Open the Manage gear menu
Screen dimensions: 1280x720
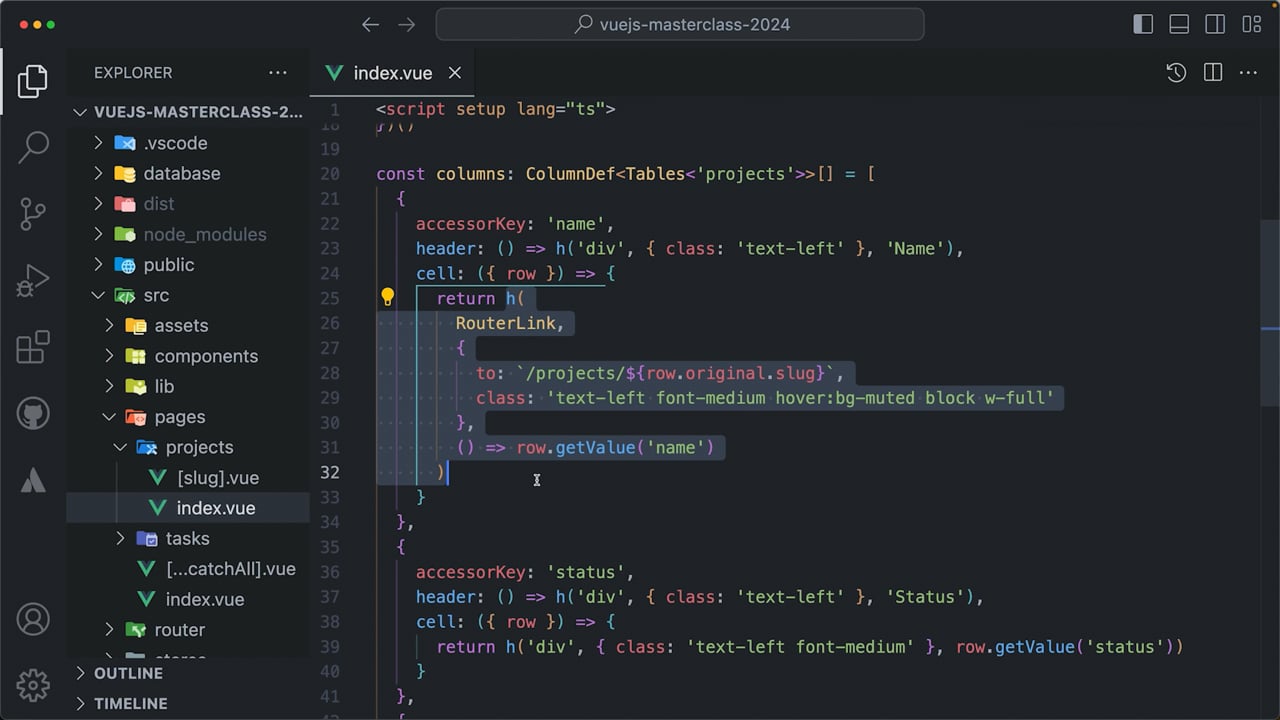tap(33, 685)
